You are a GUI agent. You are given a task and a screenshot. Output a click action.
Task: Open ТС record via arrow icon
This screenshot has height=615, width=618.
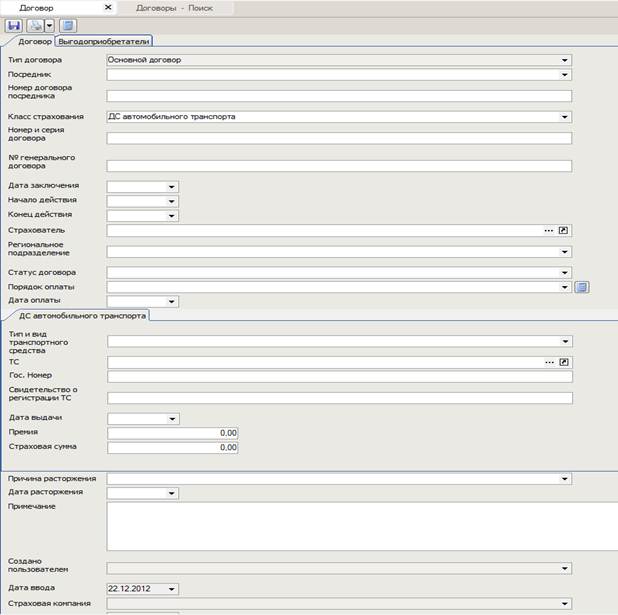tap(564, 362)
